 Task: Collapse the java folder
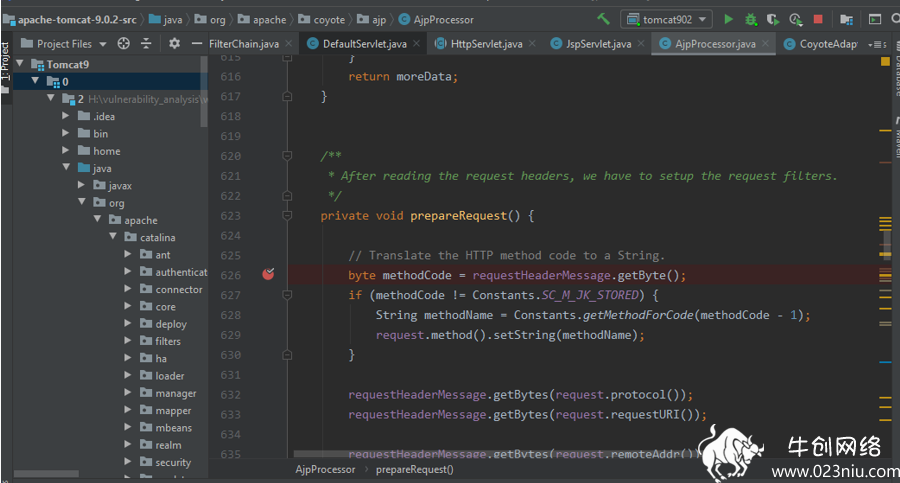pos(66,167)
